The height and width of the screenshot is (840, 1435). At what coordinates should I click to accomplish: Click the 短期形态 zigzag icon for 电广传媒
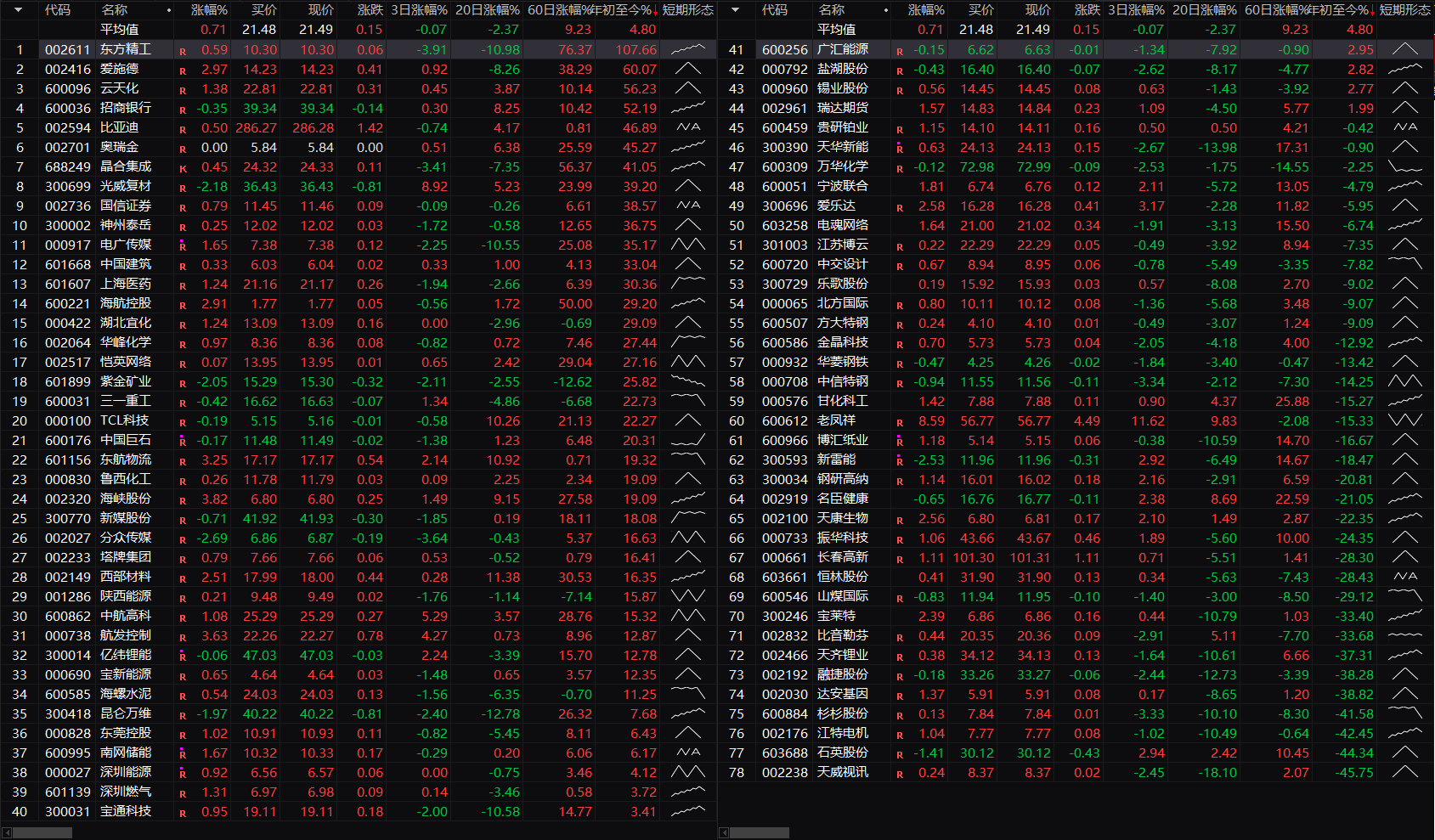(x=688, y=245)
